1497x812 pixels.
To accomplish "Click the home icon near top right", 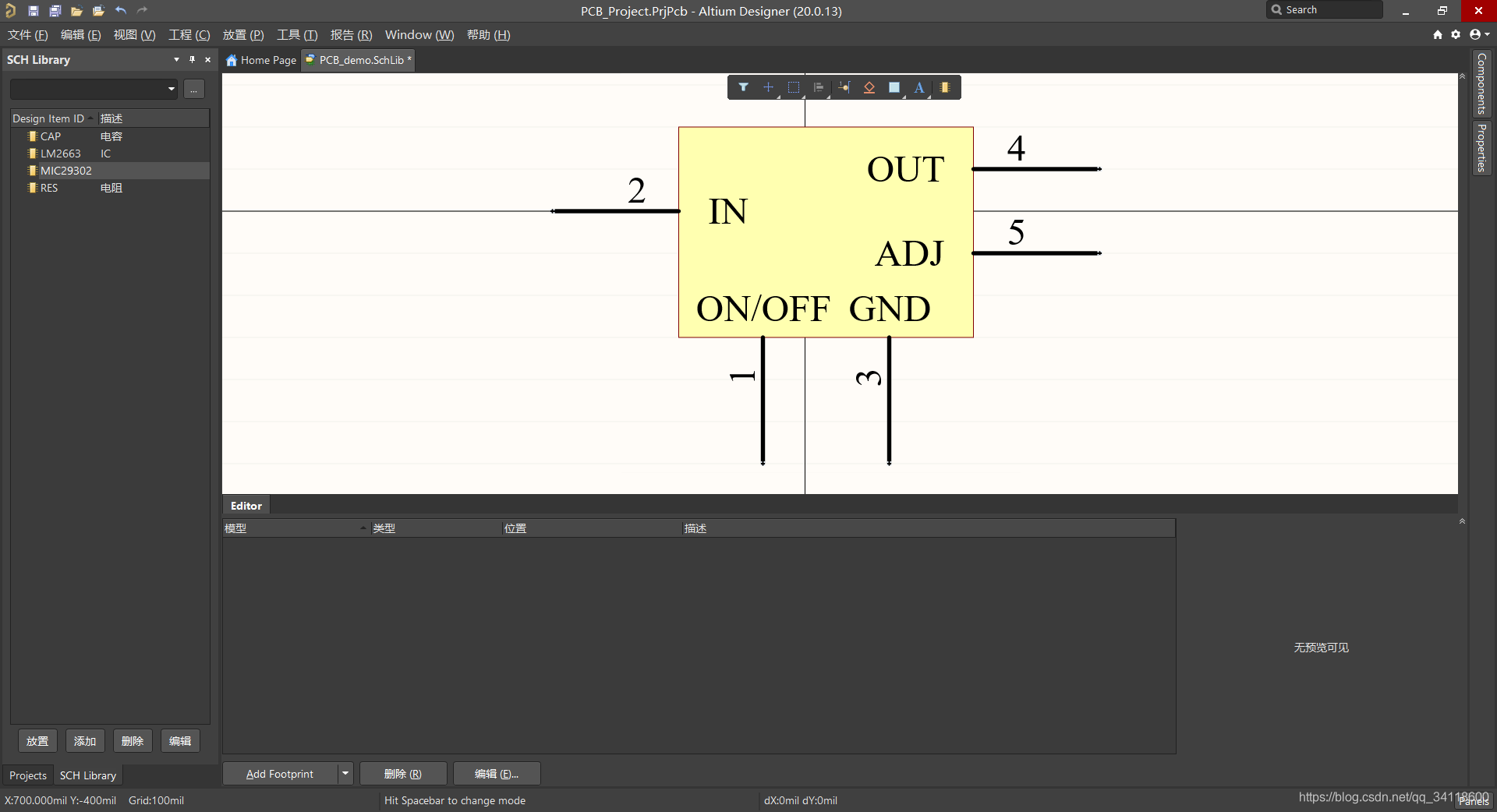I will (x=1438, y=34).
